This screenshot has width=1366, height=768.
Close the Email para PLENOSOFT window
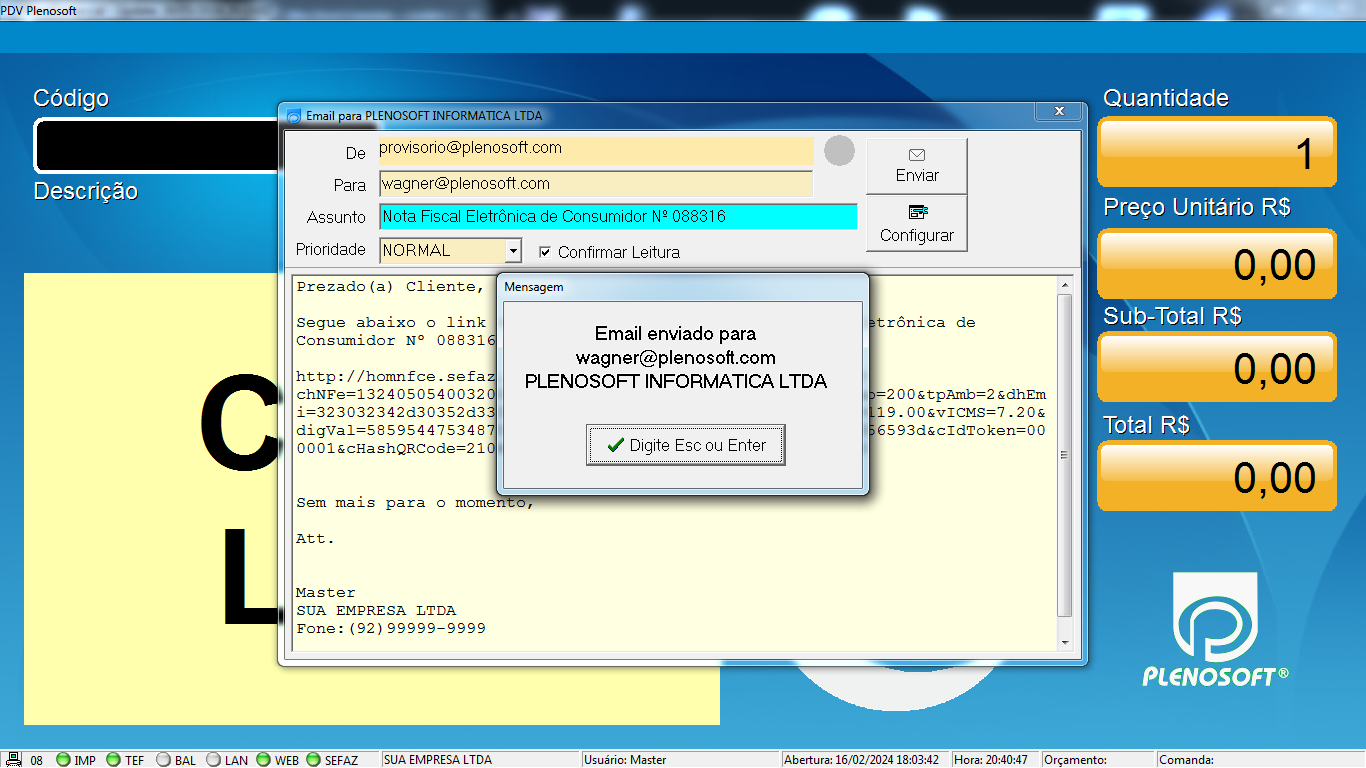click(1059, 111)
